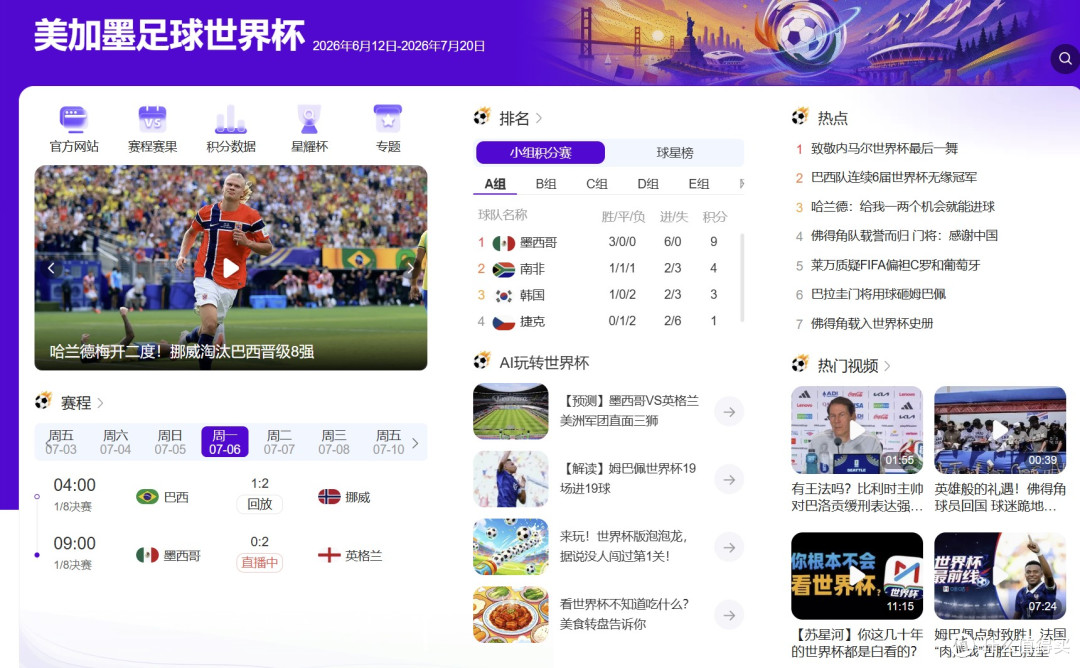Image resolution: width=1080 pixels, height=668 pixels.
Task: Click the 韩国 flag in group table
Action: pyautogui.click(x=503, y=295)
